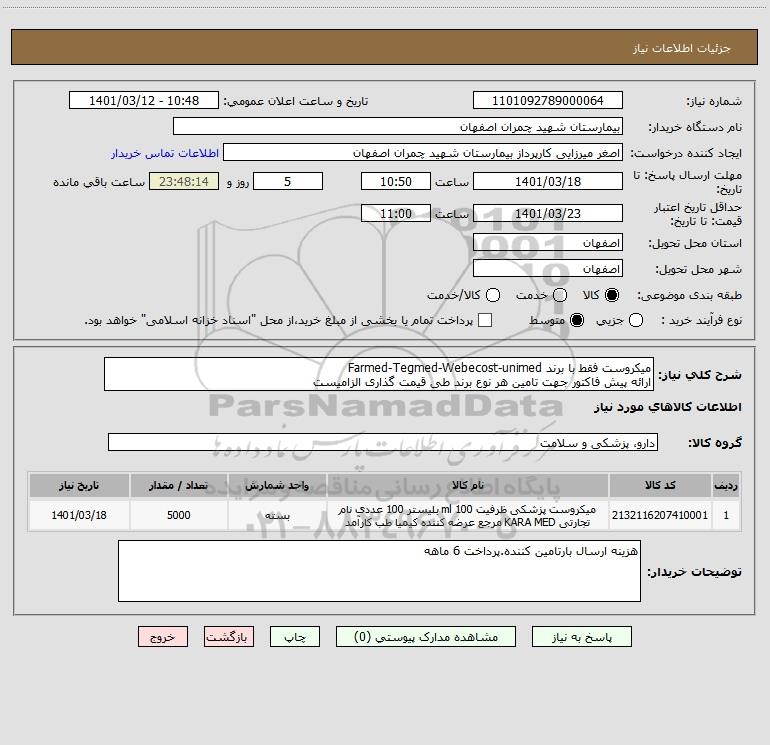
Task: Click the واحد شمارش column header
Action: (x=277, y=485)
